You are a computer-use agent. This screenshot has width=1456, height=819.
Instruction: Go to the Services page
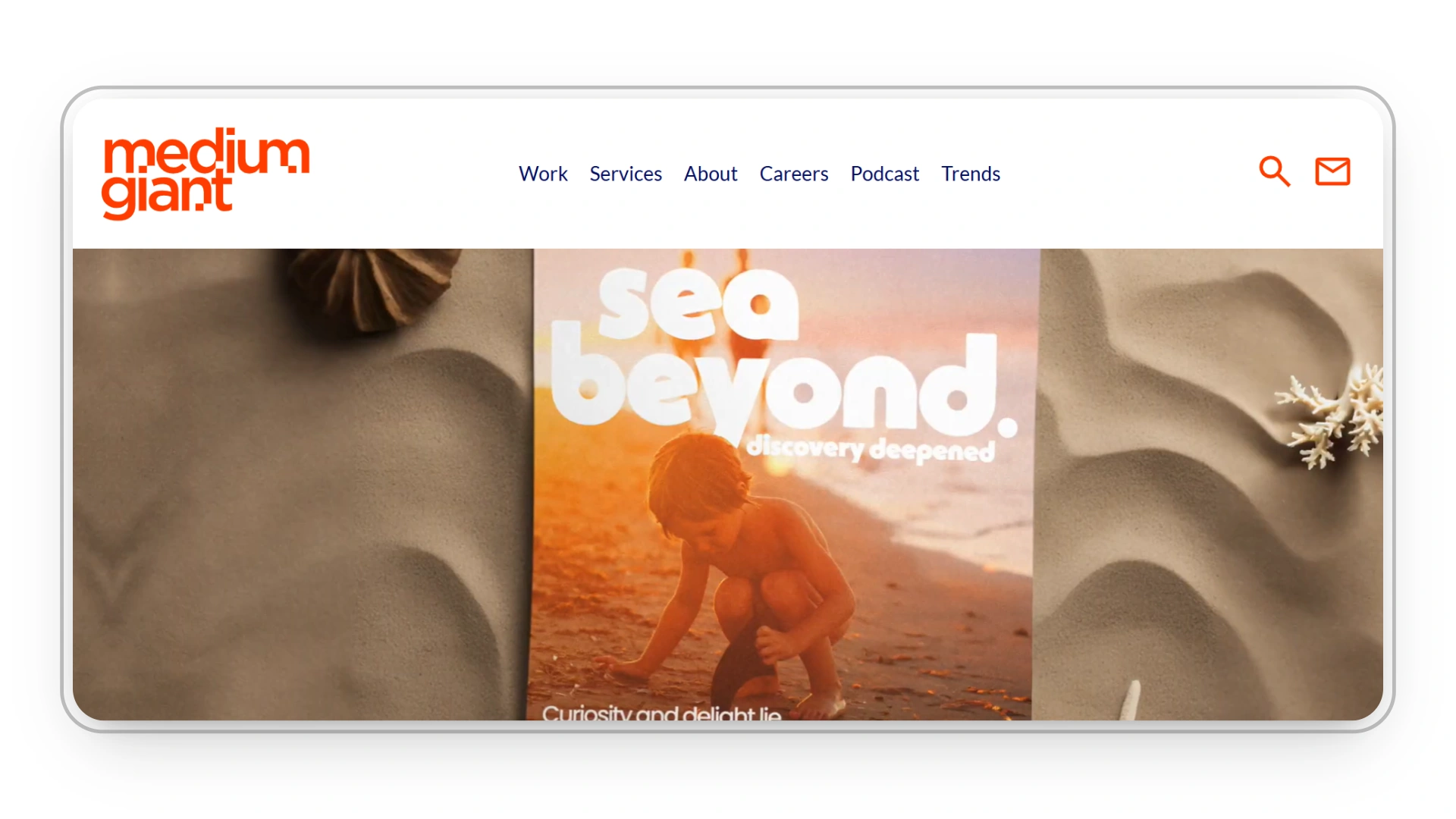pos(626,174)
